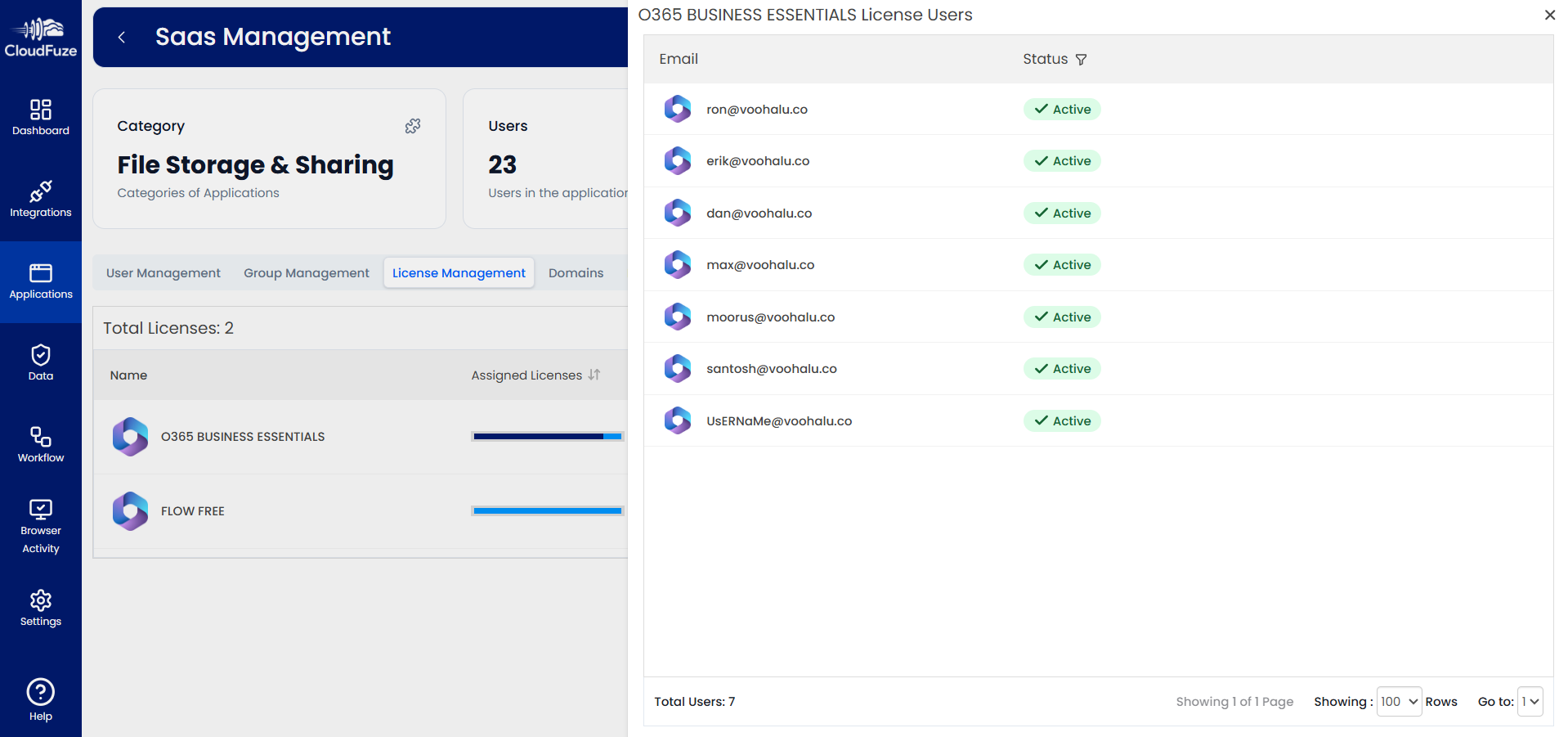This screenshot has width=1568, height=737.
Task: Click the Help question mark icon
Action: click(40, 694)
